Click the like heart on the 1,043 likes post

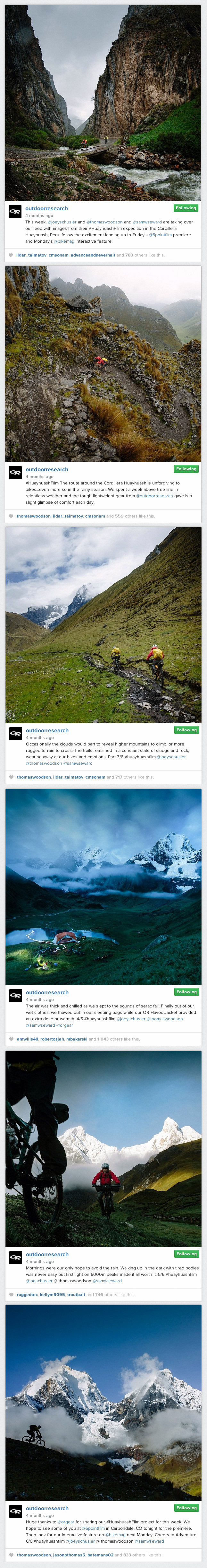[12, 1039]
